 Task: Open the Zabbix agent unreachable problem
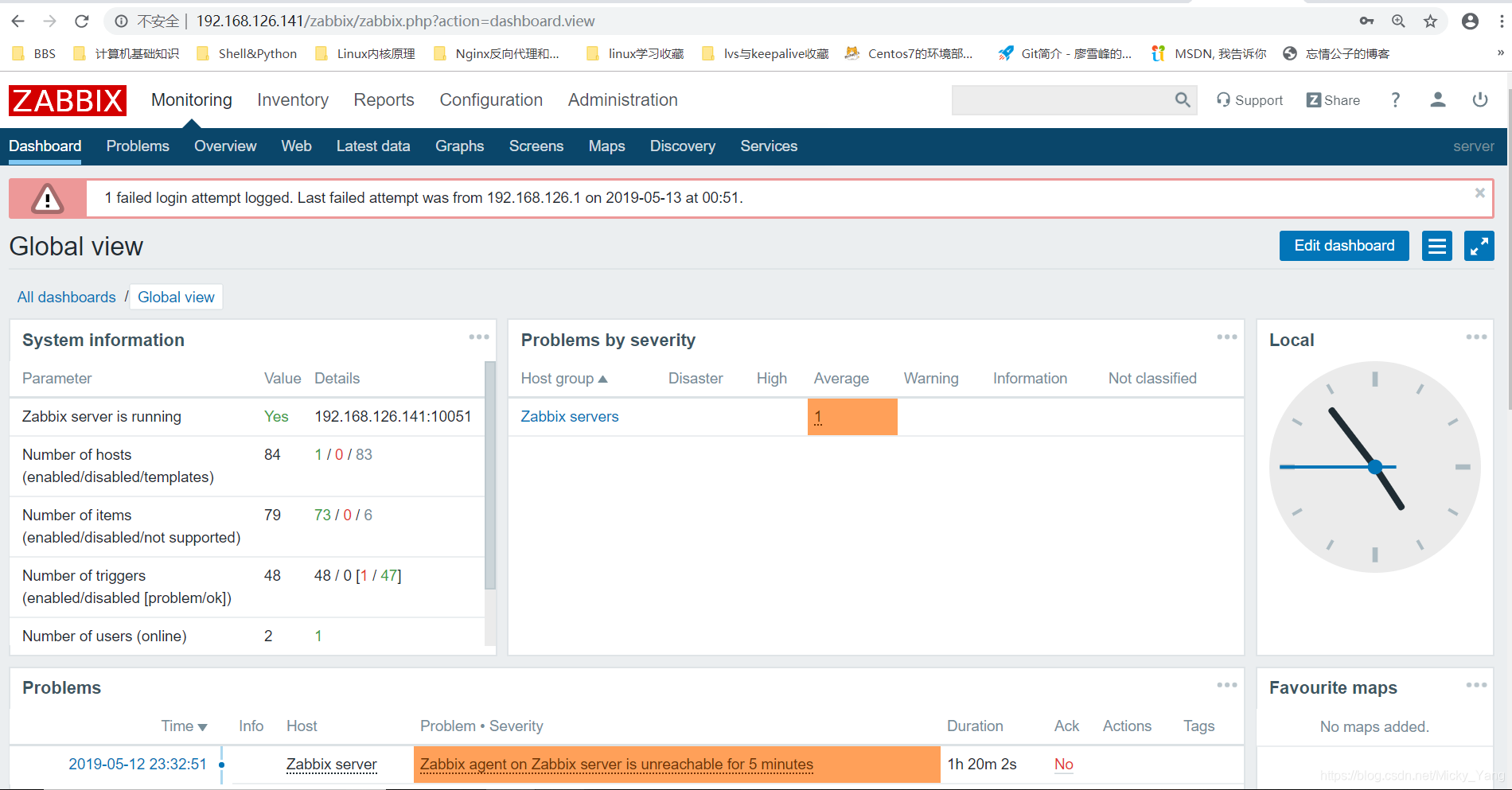coord(617,765)
